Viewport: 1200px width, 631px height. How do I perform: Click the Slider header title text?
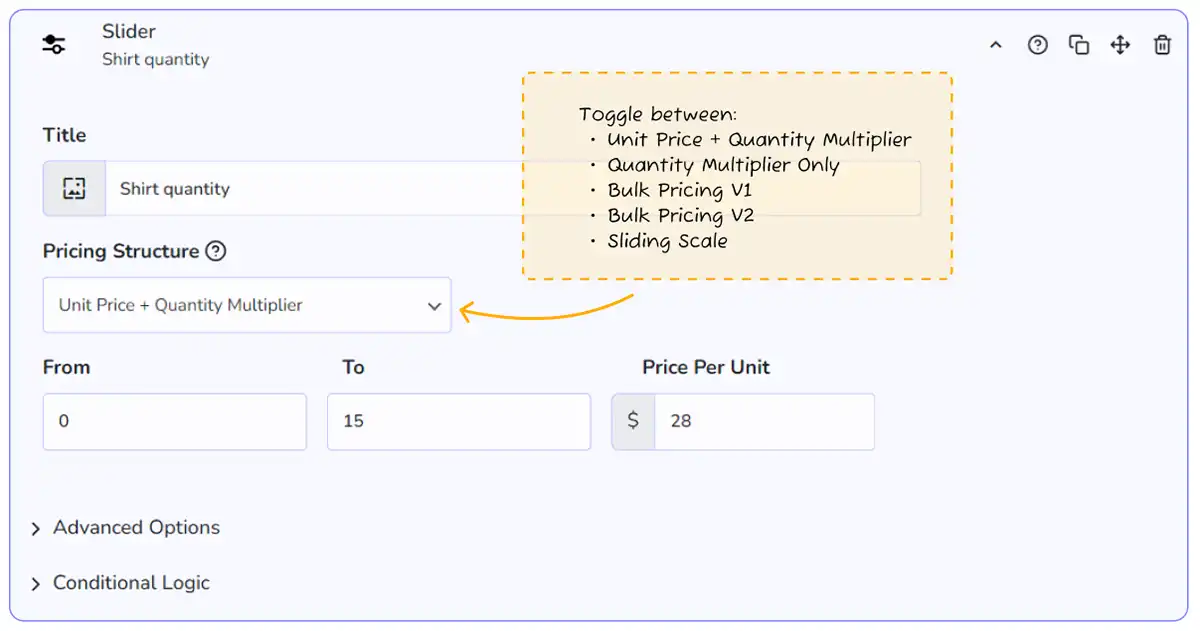tap(128, 32)
